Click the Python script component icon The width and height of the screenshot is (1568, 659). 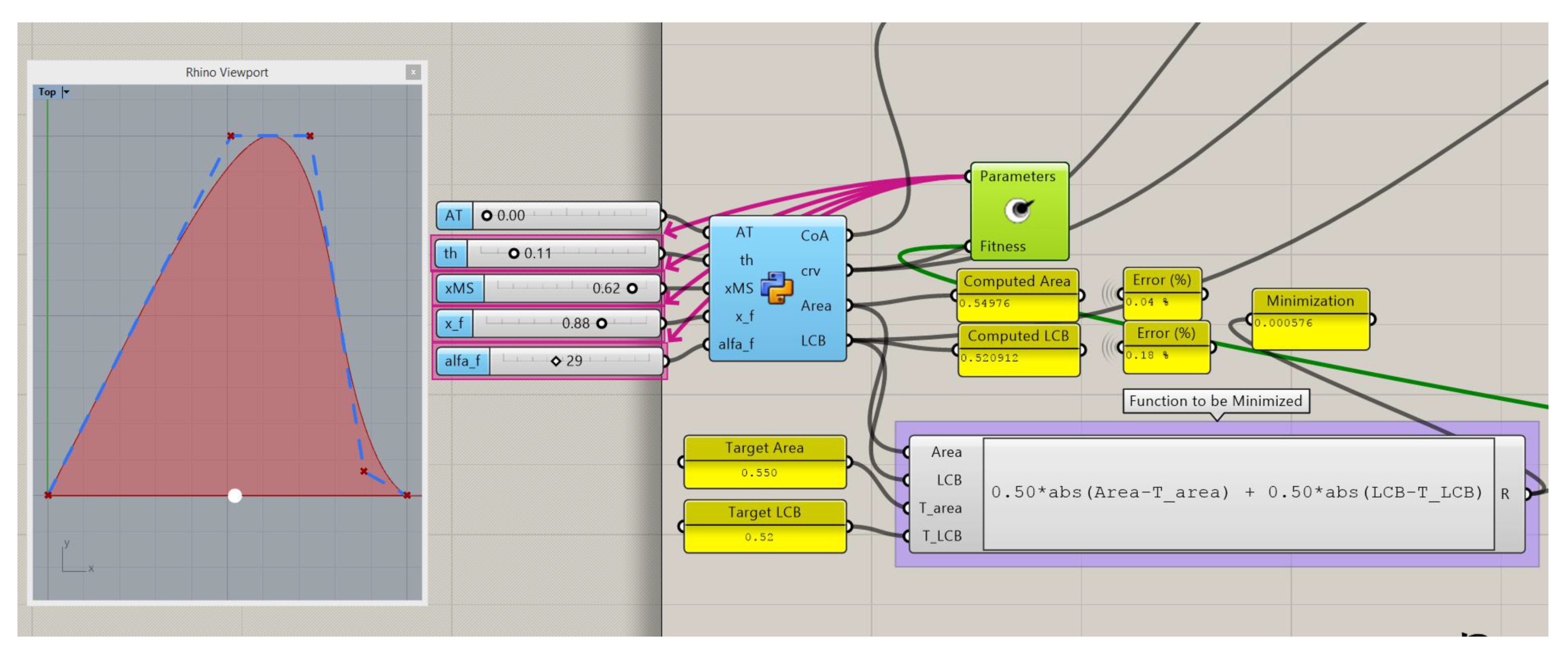click(777, 287)
